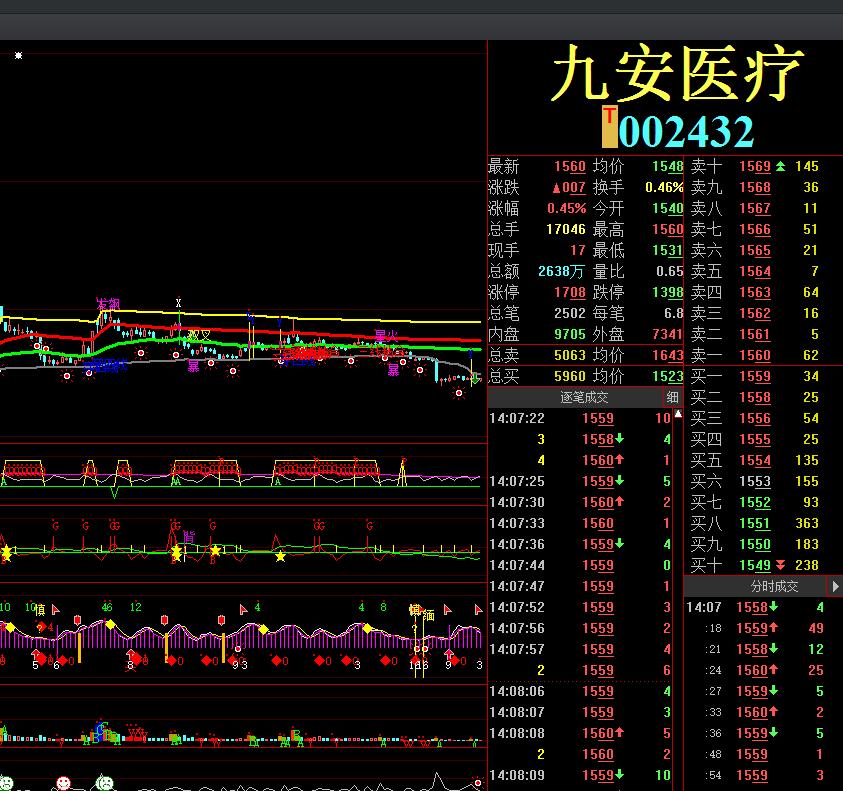The height and width of the screenshot is (791, 843).
Task: Select the 分时成交 header tab
Action: (774, 586)
